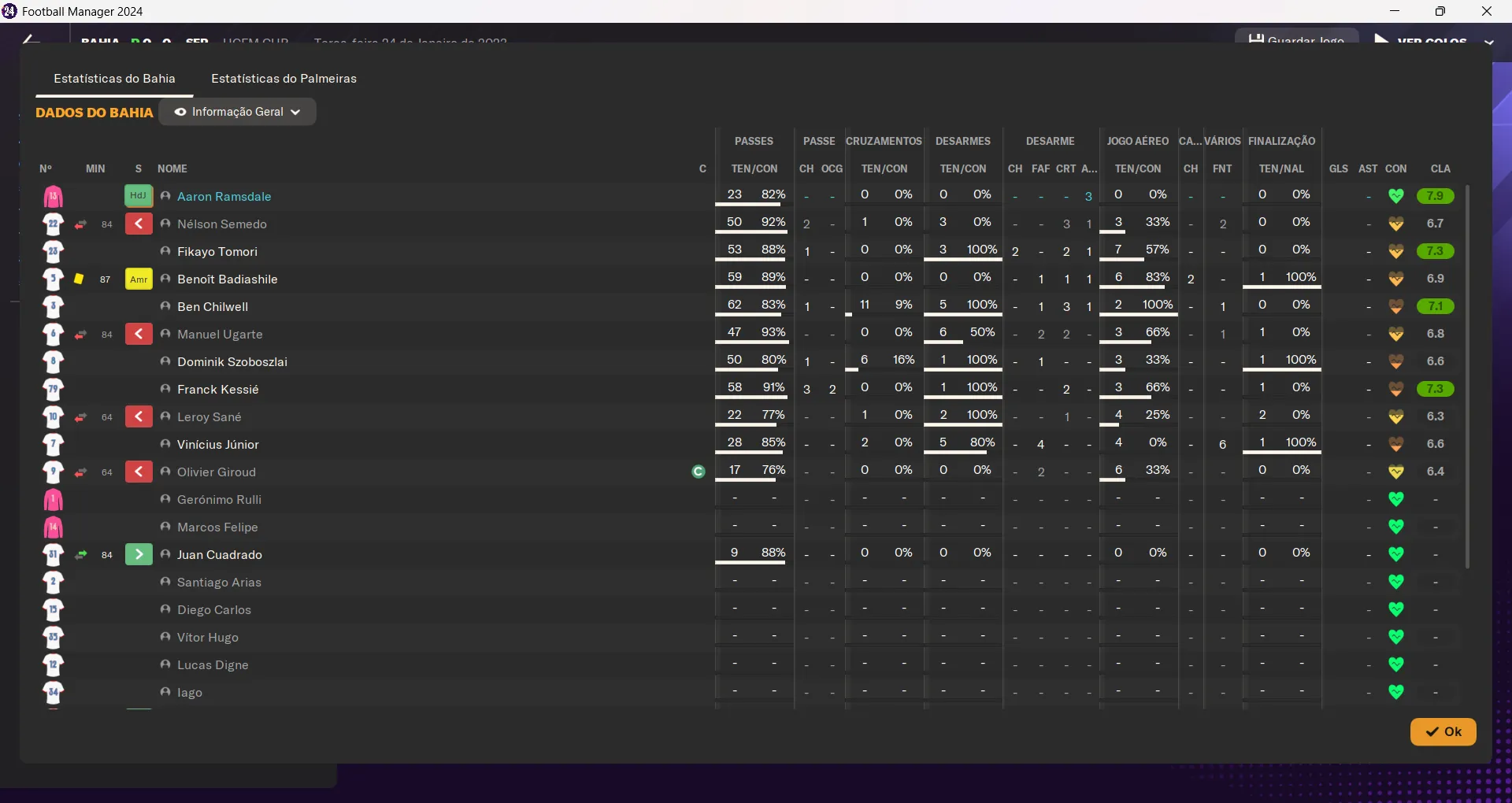Click Olivier Giroud's yellow heart condition icon
Screen dimensions: 1512x803
[x=1396, y=472]
